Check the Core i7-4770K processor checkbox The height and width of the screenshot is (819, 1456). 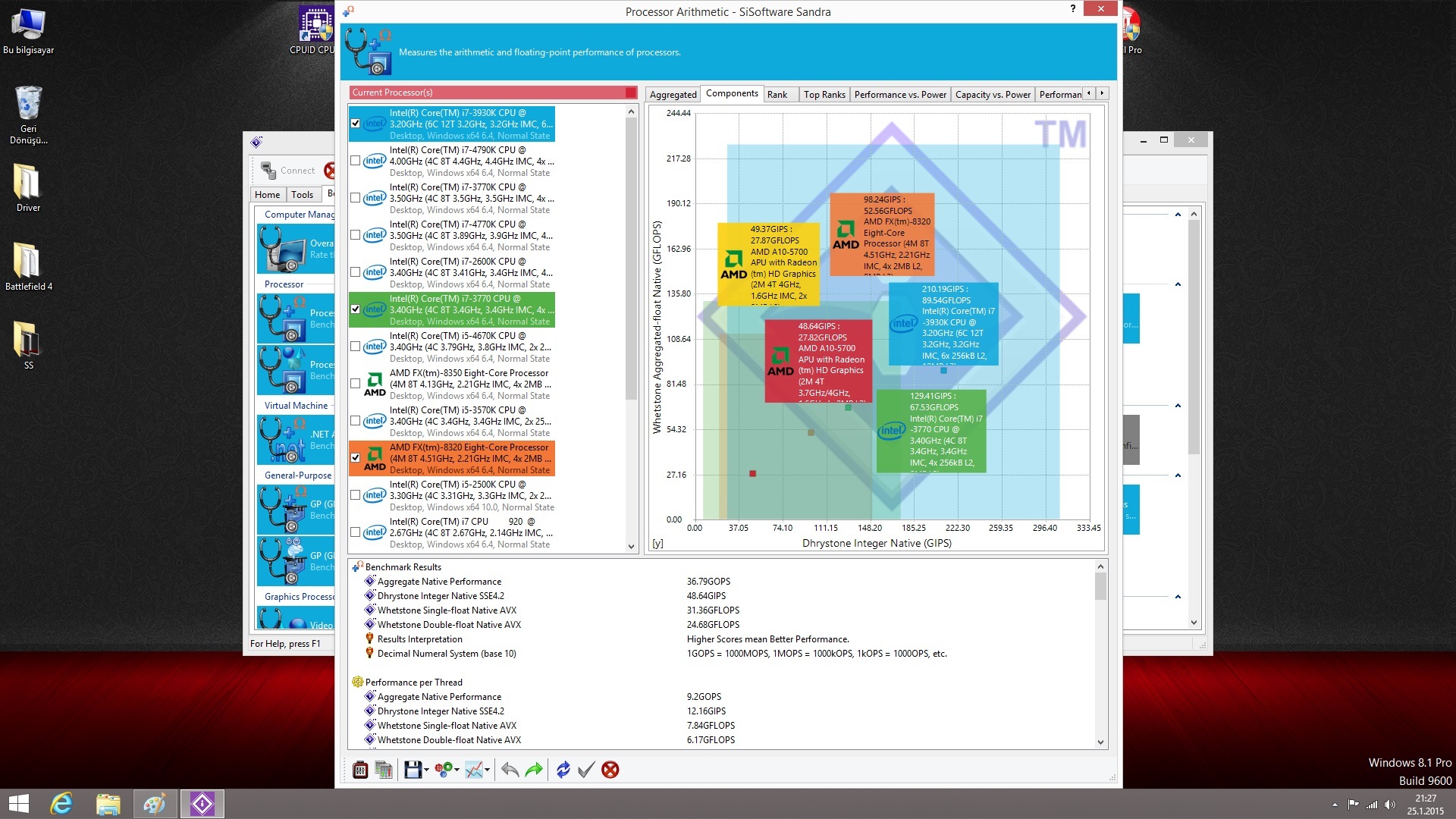click(355, 235)
